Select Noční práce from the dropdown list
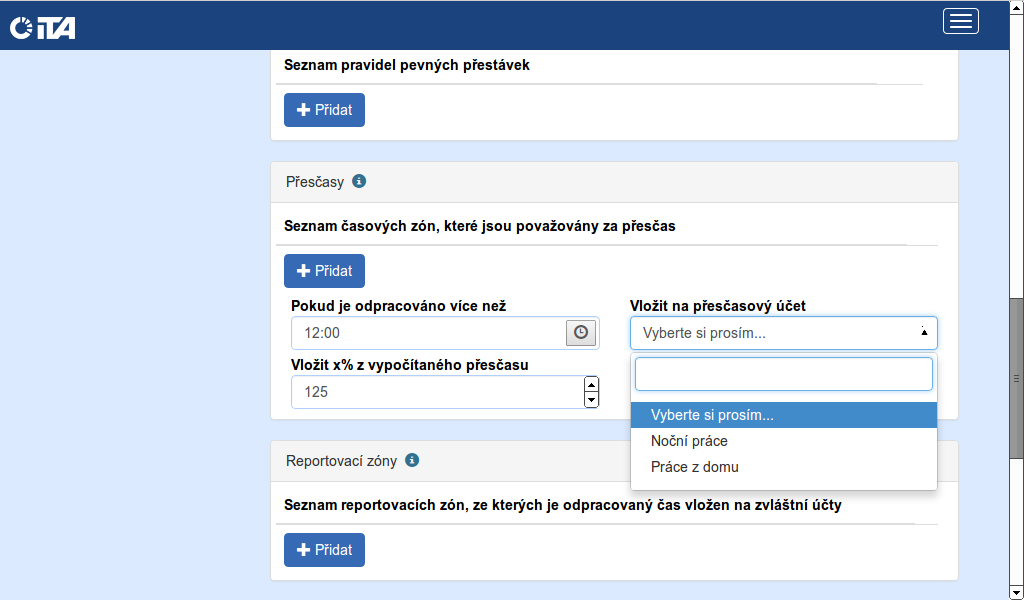This screenshot has width=1024, height=600. (689, 441)
